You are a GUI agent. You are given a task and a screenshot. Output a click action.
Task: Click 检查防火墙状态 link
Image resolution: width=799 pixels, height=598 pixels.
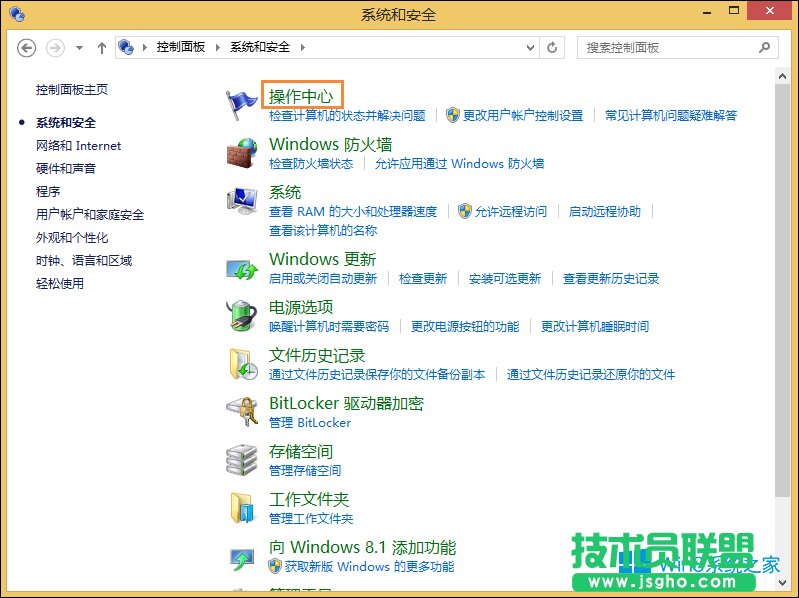point(311,164)
